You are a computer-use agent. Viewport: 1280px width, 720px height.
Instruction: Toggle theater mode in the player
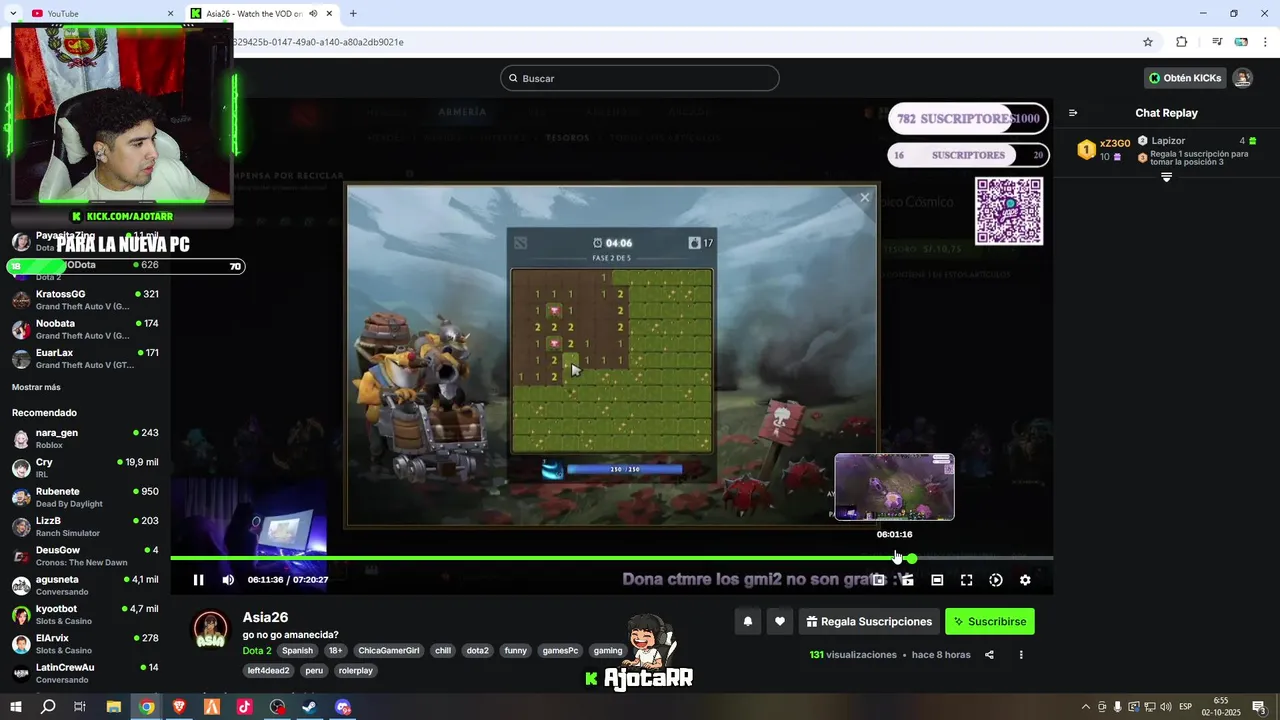[x=937, y=580]
